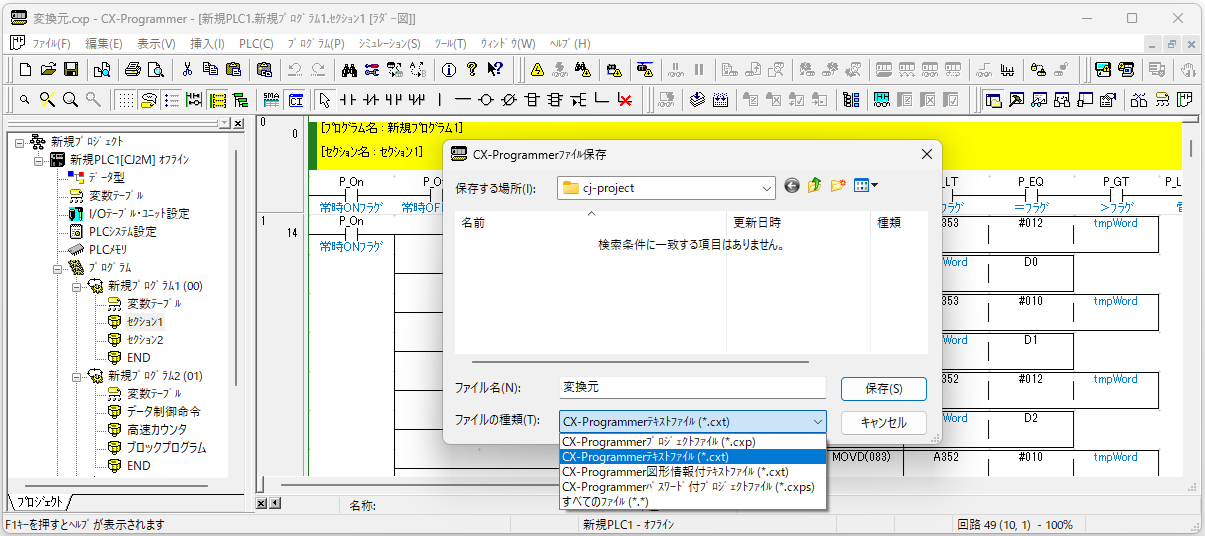This screenshot has width=1205, height=536.
Task: Click the Save floppy disk icon
Action: pos(71,69)
